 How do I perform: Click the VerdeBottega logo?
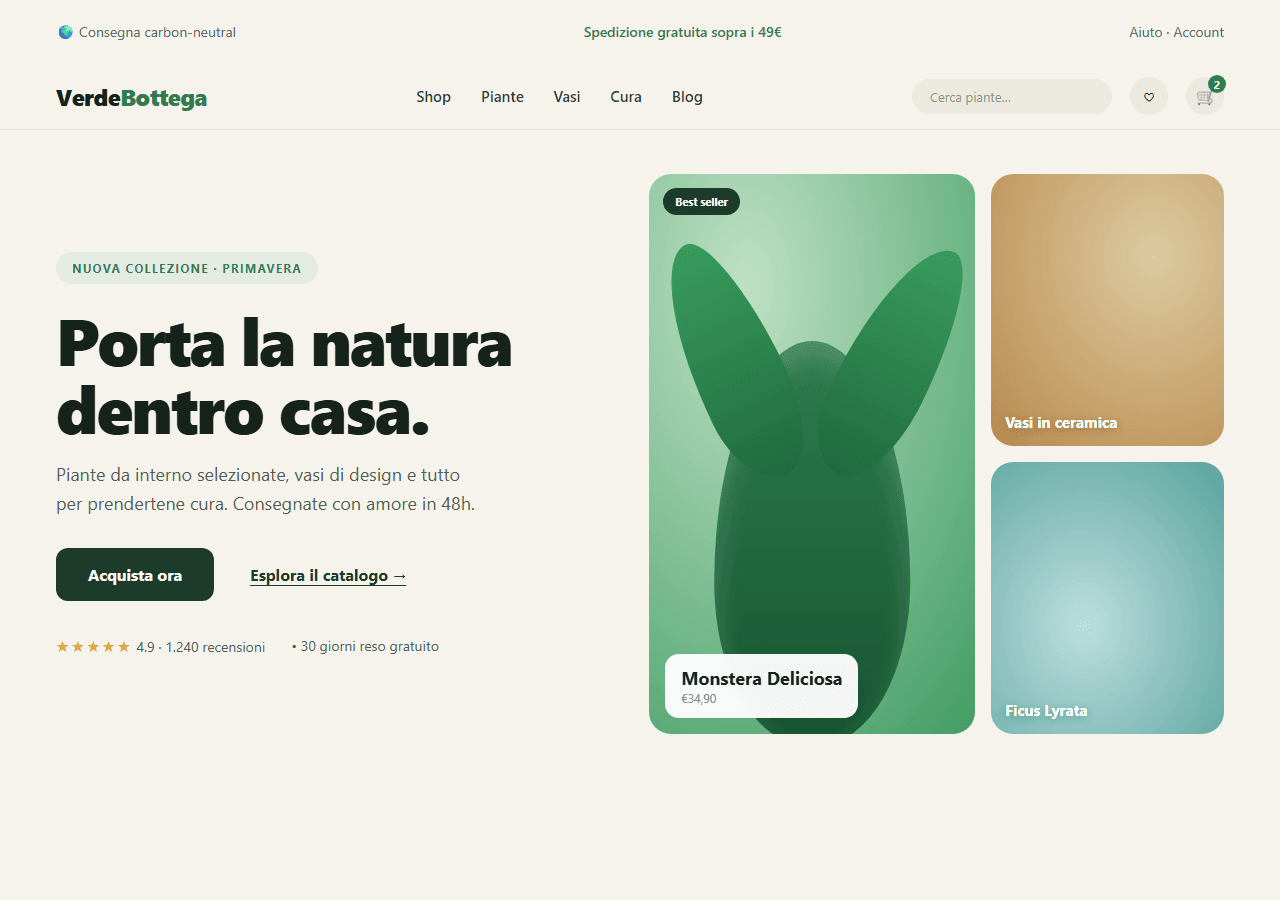(132, 98)
